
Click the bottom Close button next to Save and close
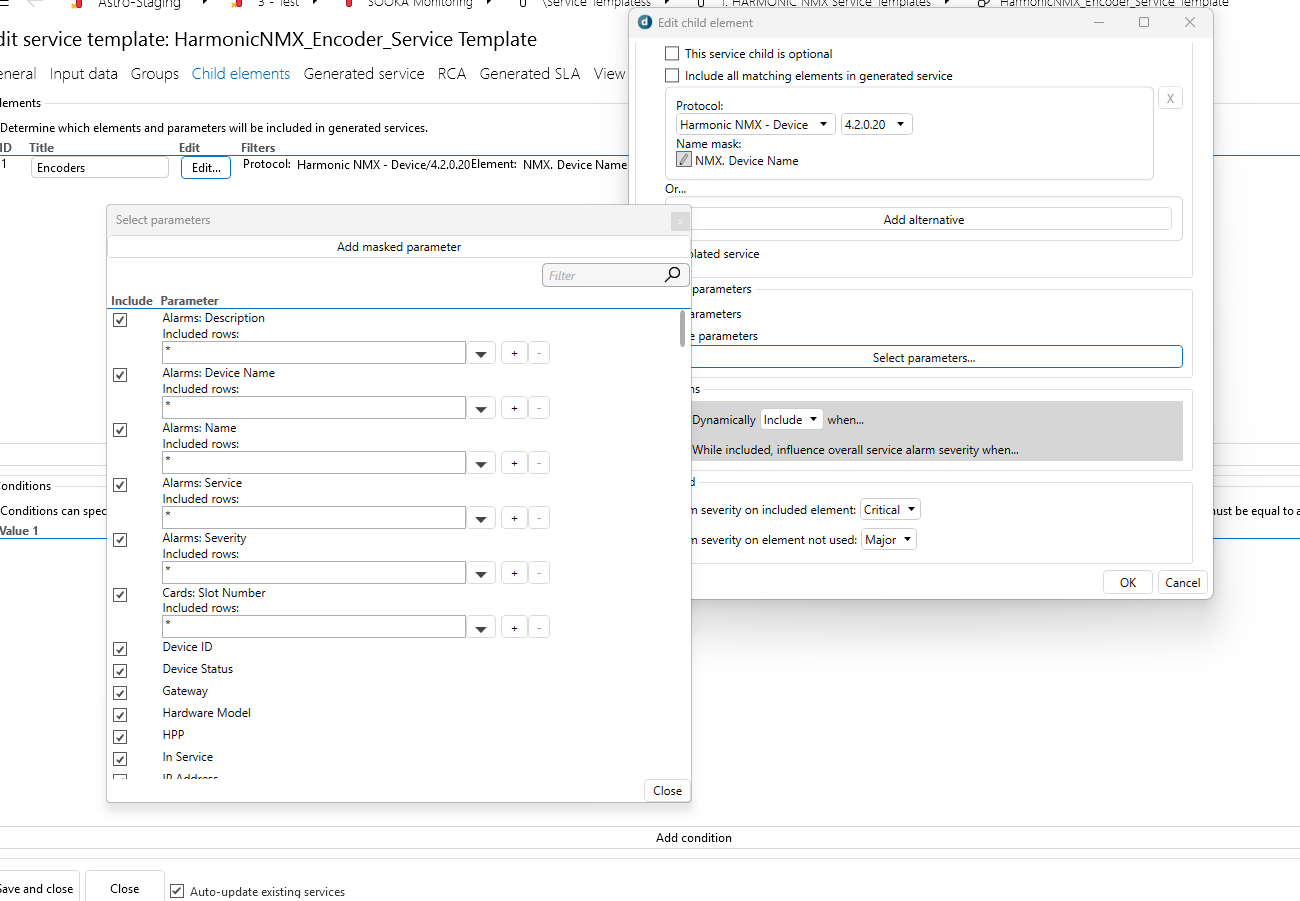tap(125, 888)
